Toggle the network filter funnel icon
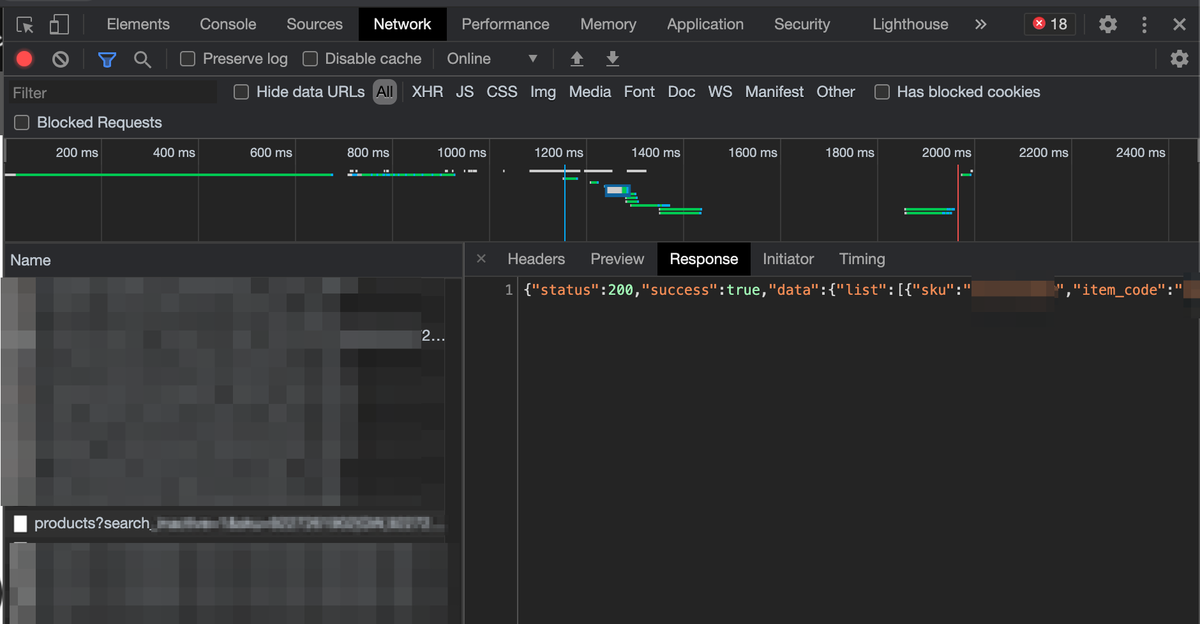This screenshot has height=624, width=1200. pyautogui.click(x=107, y=59)
